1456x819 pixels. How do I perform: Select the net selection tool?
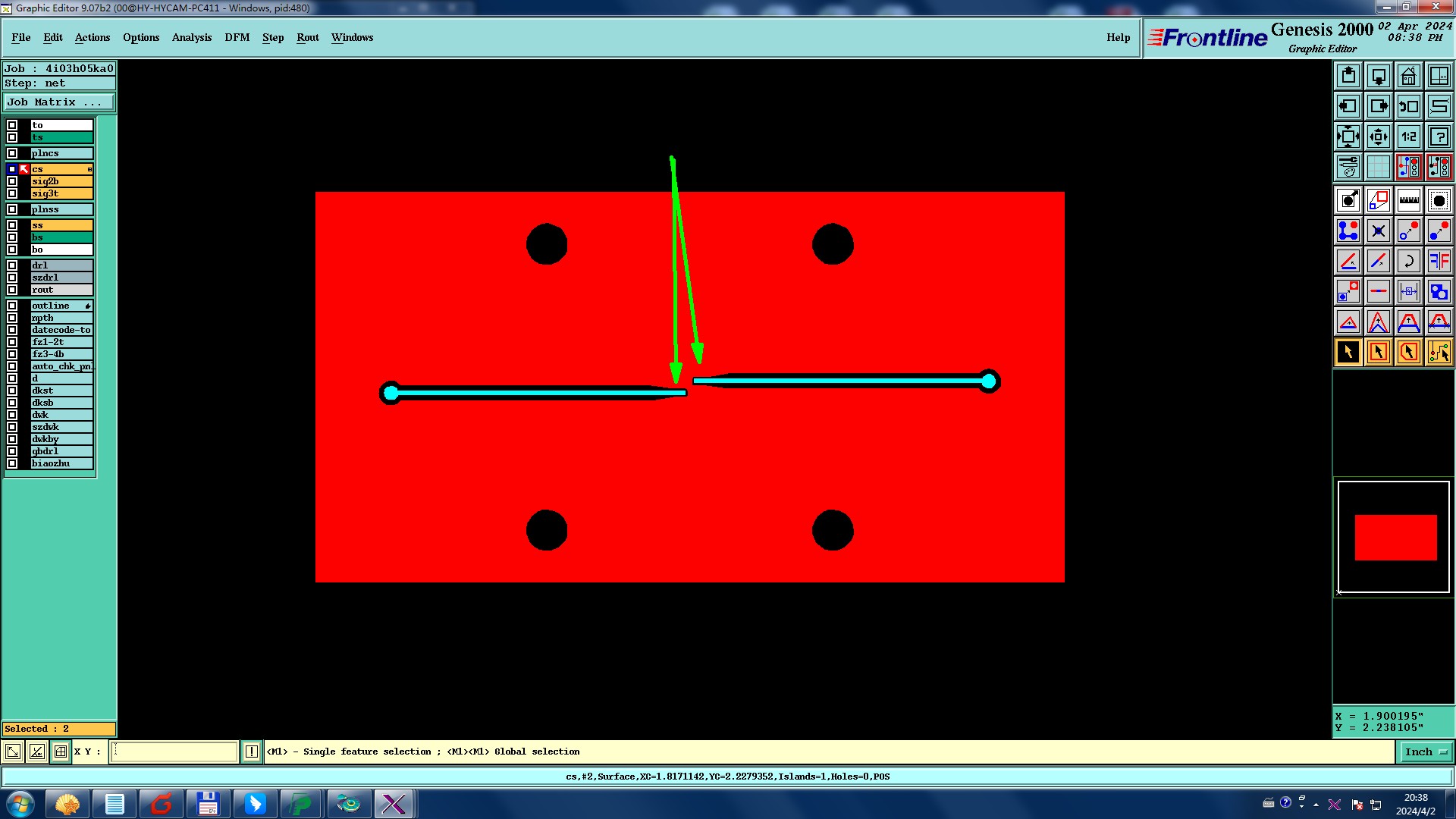click(x=1439, y=352)
